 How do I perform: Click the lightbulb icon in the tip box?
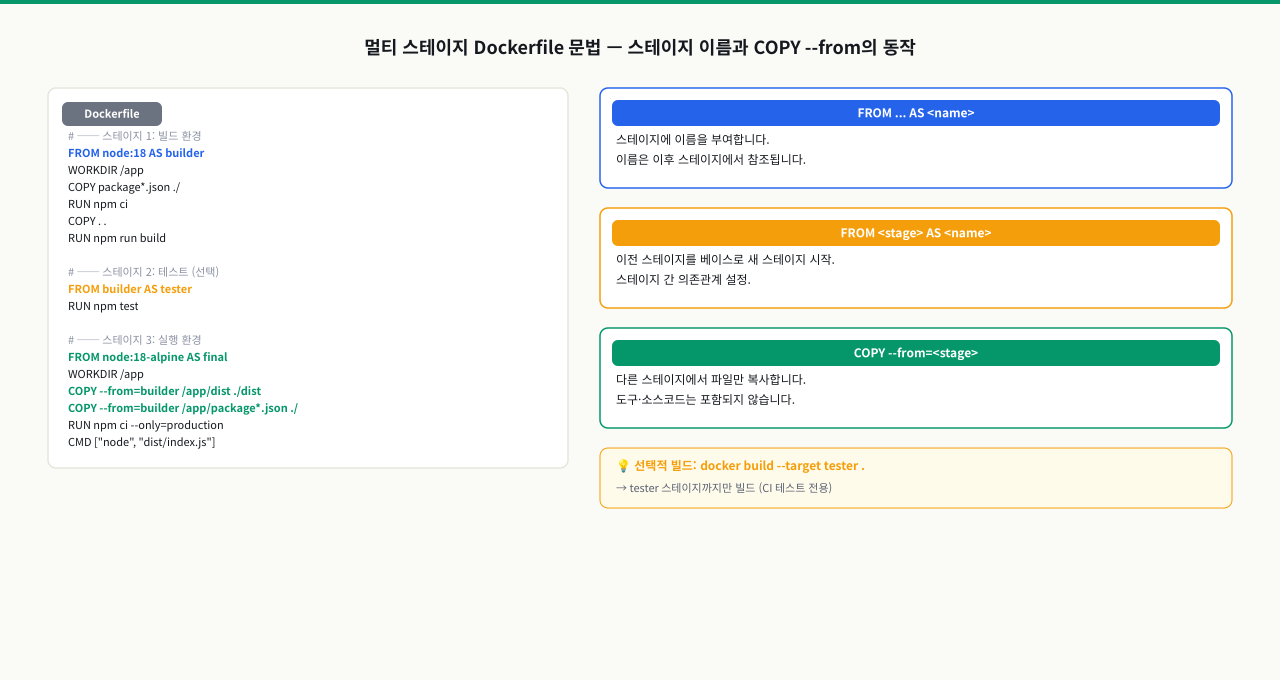point(623,466)
